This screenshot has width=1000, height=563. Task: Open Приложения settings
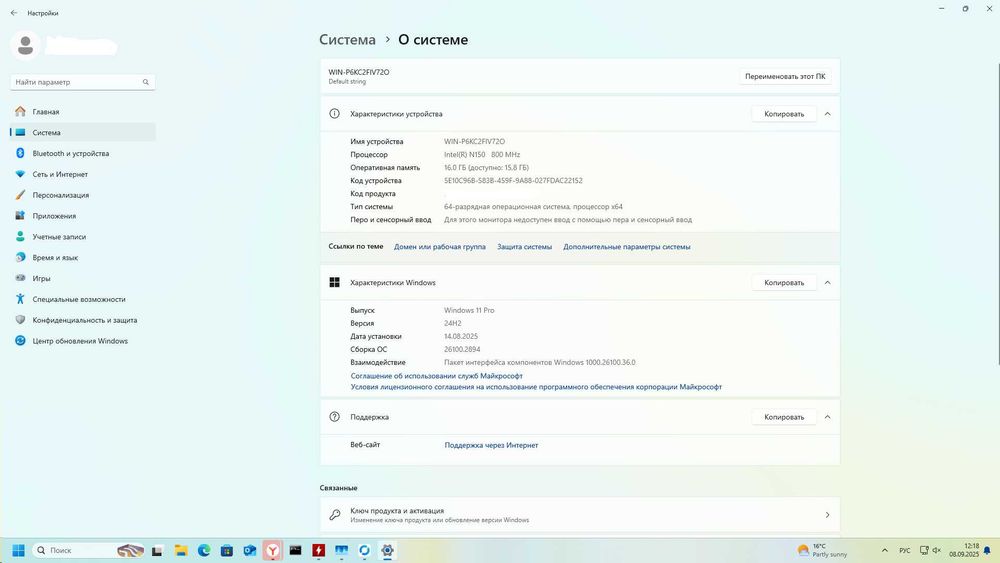click(83, 216)
